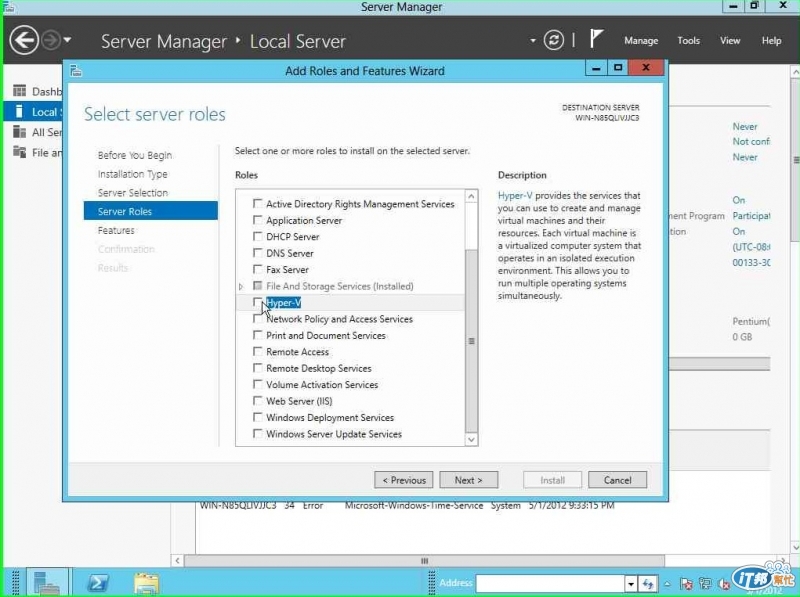Select Local Server icon in sidebar
This screenshot has height=597, width=800.
(19, 111)
